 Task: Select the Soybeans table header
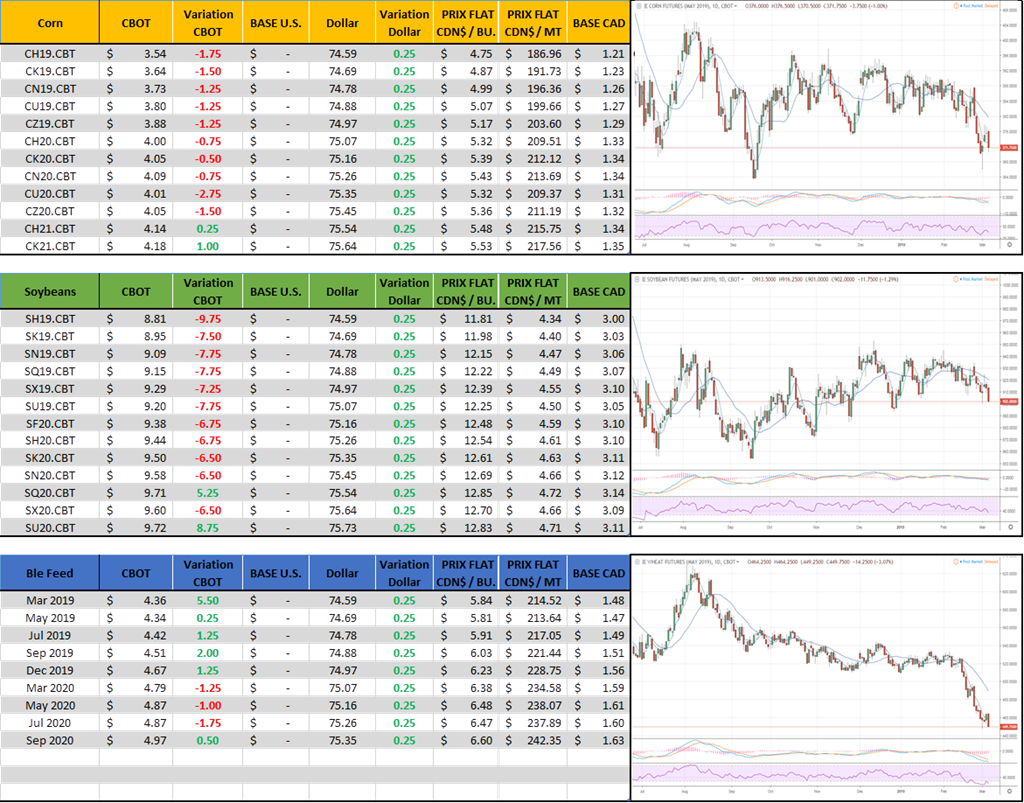pos(50,292)
